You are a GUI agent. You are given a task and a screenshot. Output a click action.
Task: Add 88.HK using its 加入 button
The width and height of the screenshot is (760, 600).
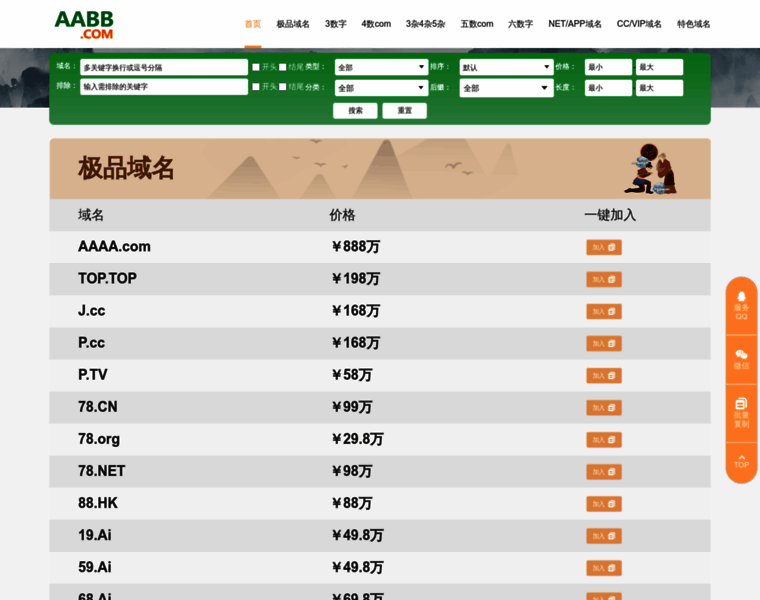(603, 503)
